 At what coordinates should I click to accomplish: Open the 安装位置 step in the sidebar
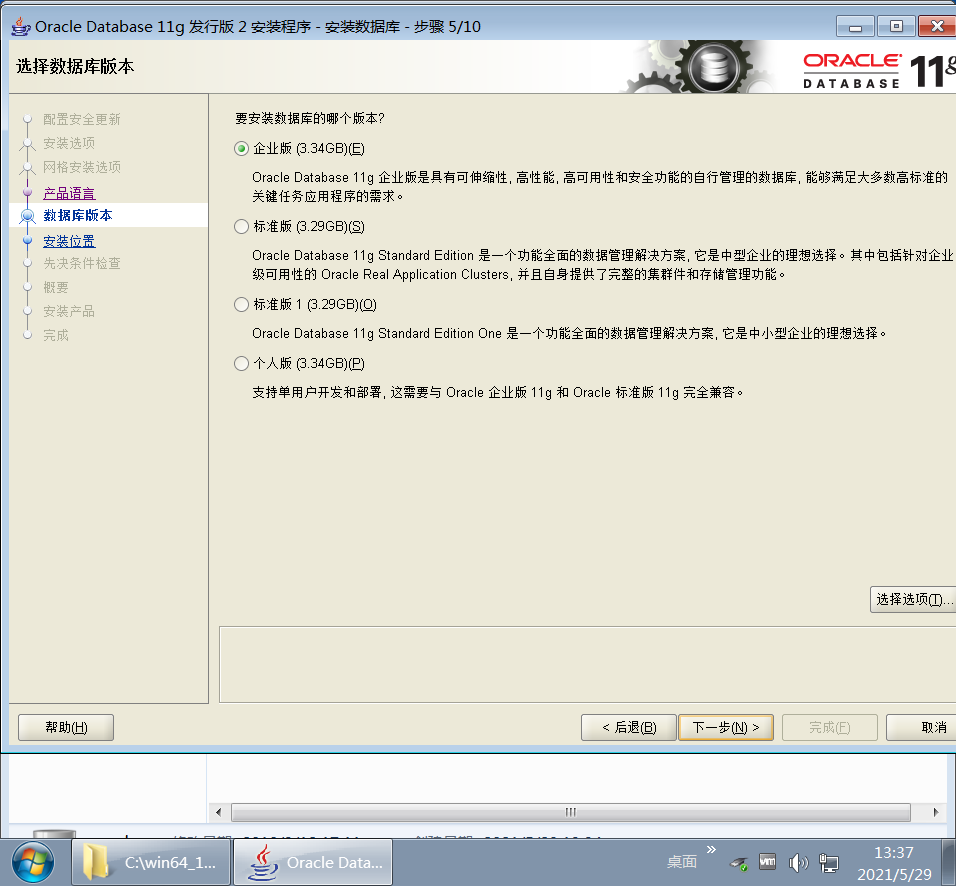(x=69, y=240)
